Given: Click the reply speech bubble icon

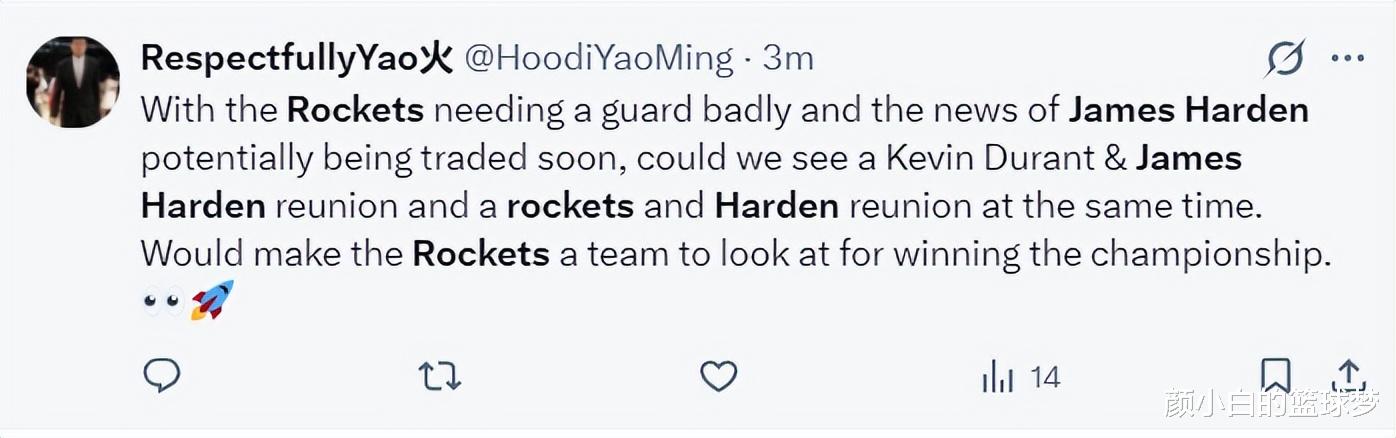Looking at the screenshot, I should [162, 376].
